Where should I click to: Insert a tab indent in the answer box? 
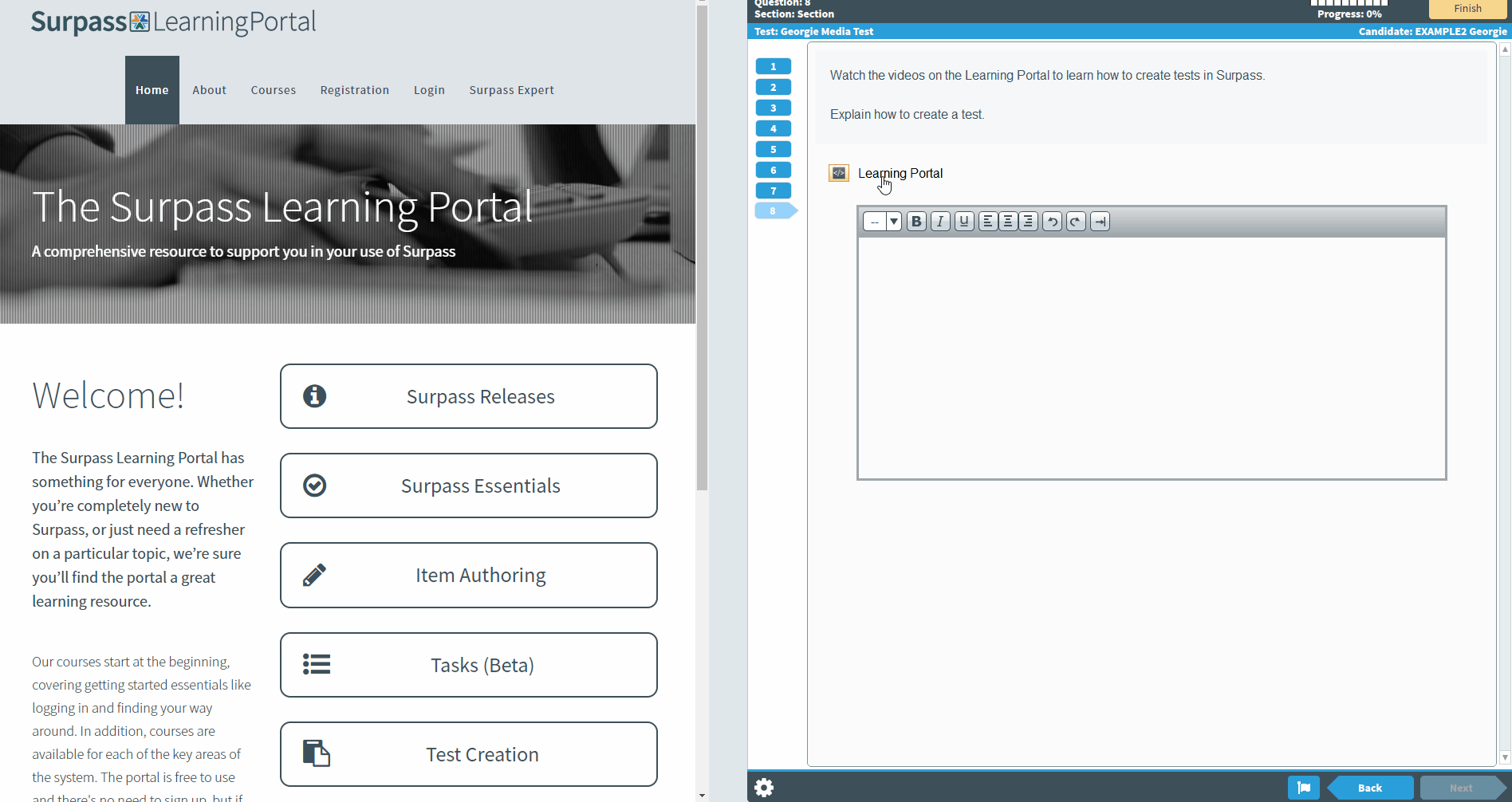coord(1100,222)
